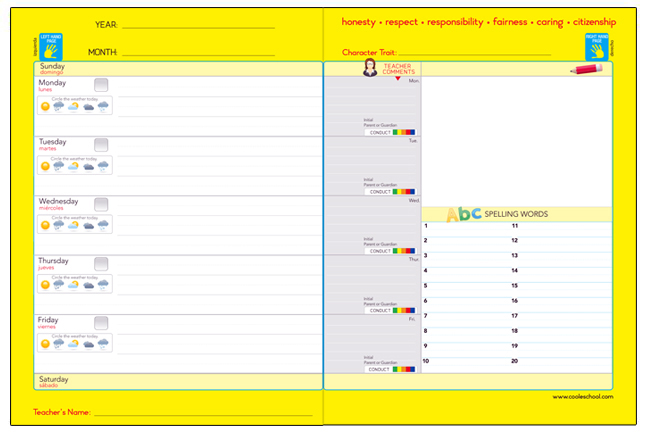Check the Wednesday checkbox
The height and width of the screenshot is (432, 648).
[101, 205]
